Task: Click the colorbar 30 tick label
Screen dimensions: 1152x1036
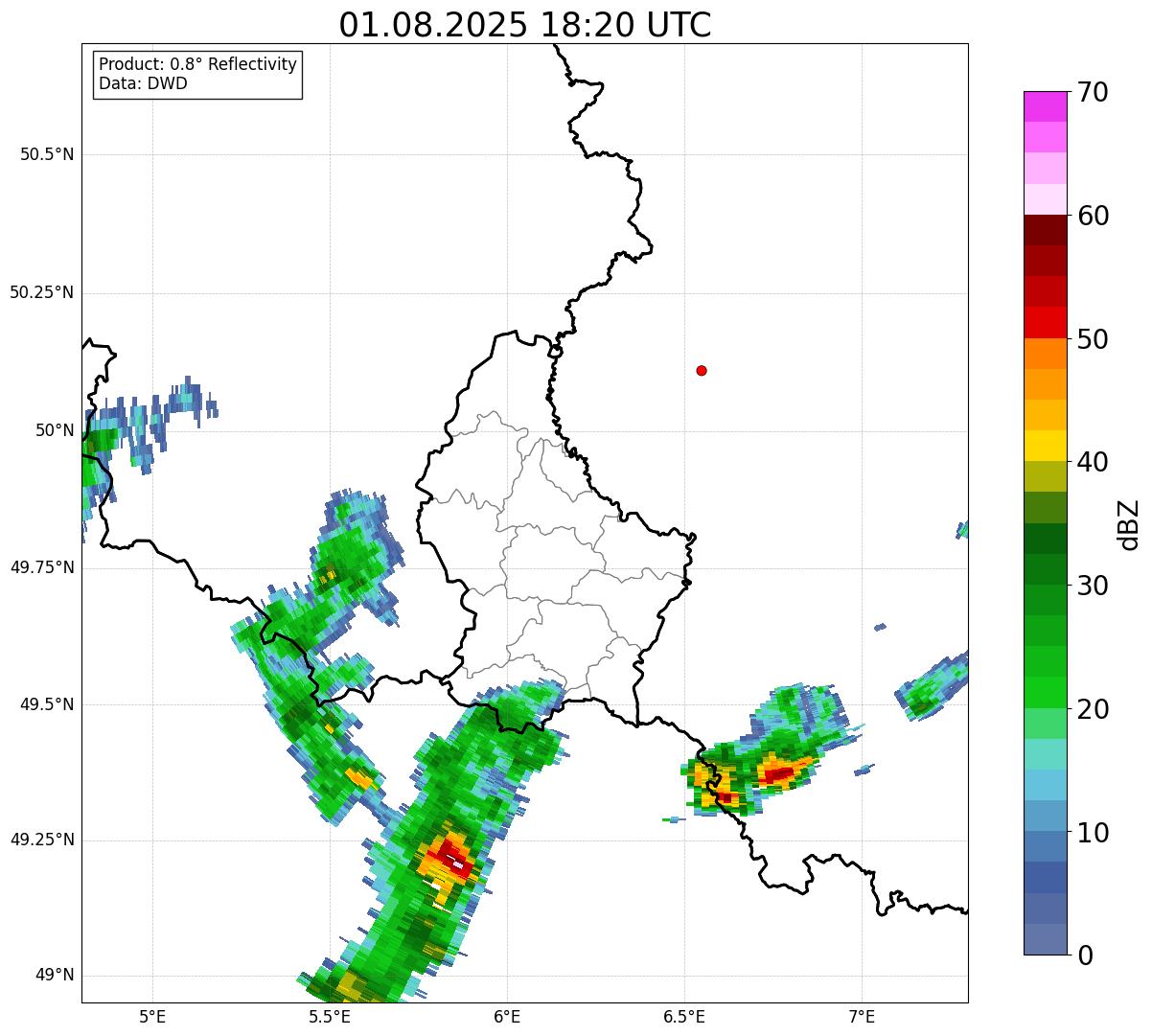Action: point(1094,586)
